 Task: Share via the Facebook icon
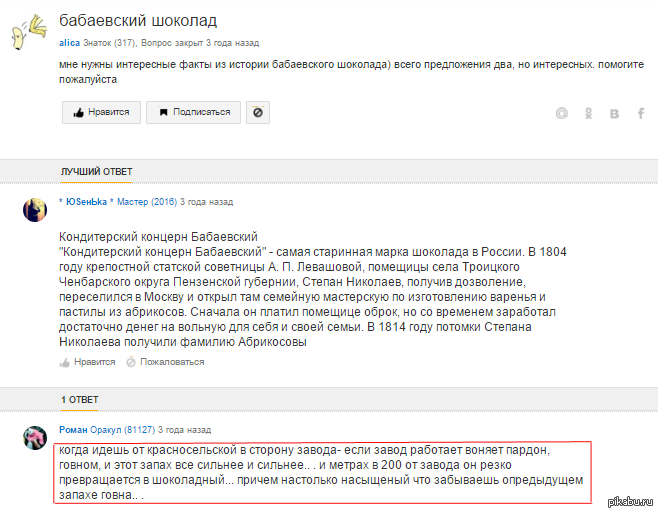[x=641, y=113]
